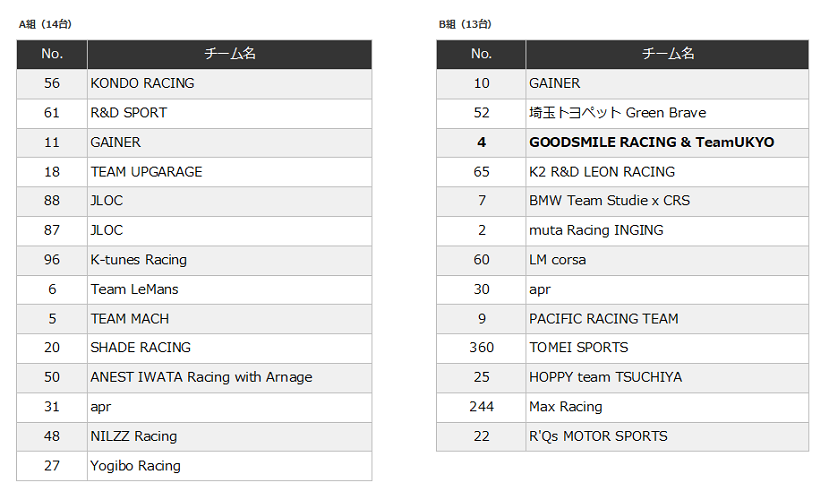
Task: Select HOPPY team TSUCHIYA row
Action: point(605,377)
